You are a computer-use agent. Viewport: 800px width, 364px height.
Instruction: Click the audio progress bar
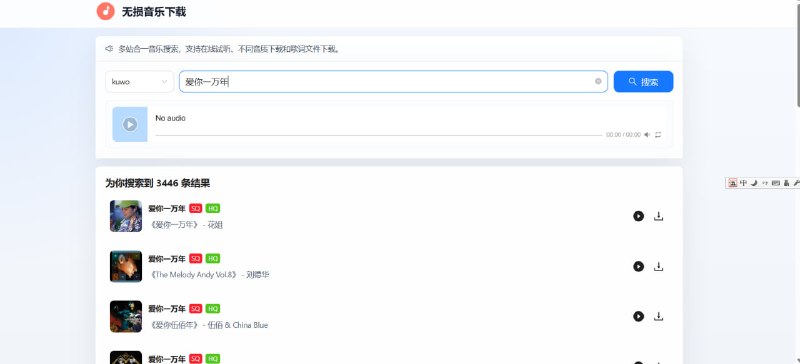379,135
